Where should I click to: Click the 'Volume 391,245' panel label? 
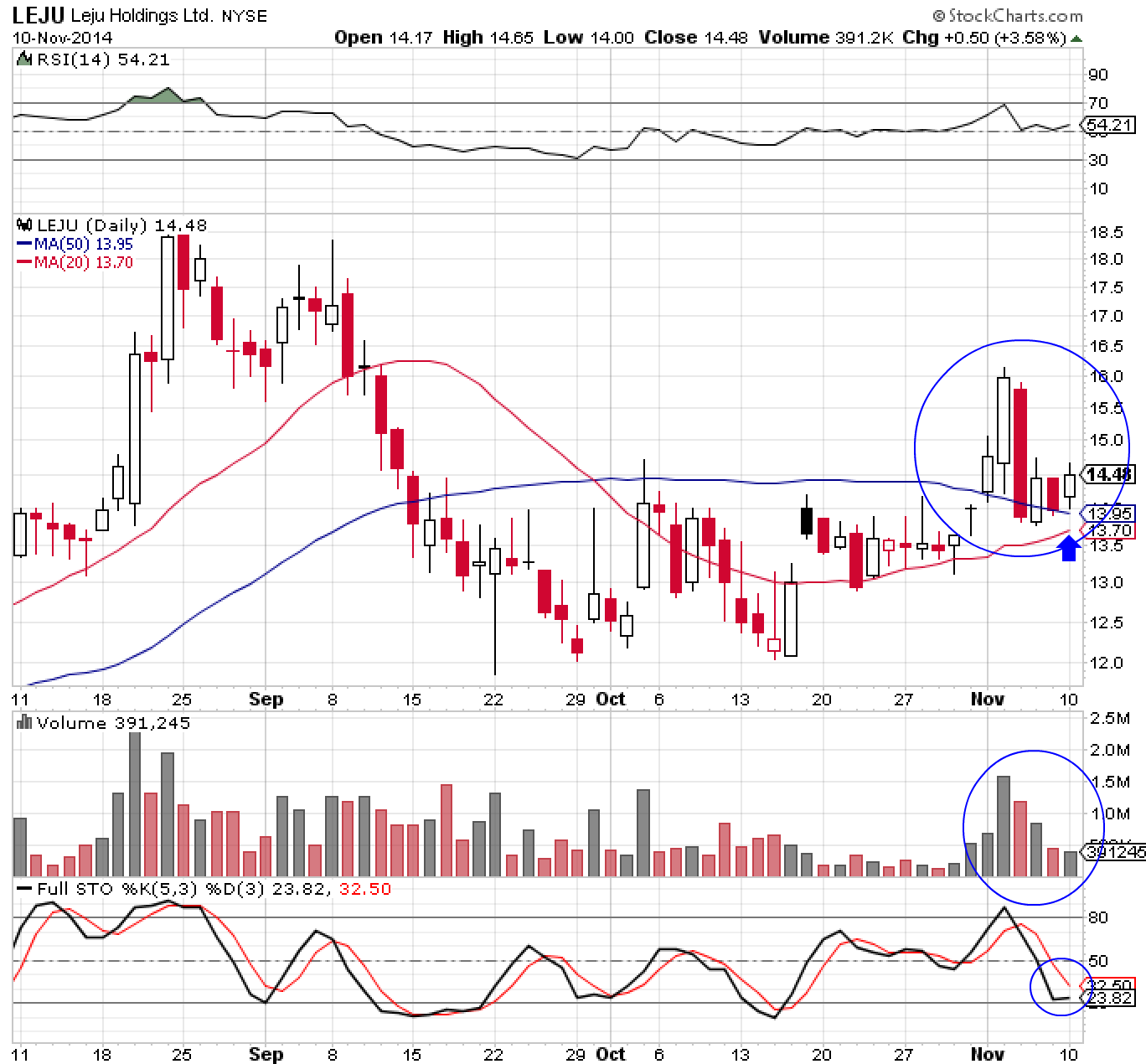pyautogui.click(x=113, y=723)
